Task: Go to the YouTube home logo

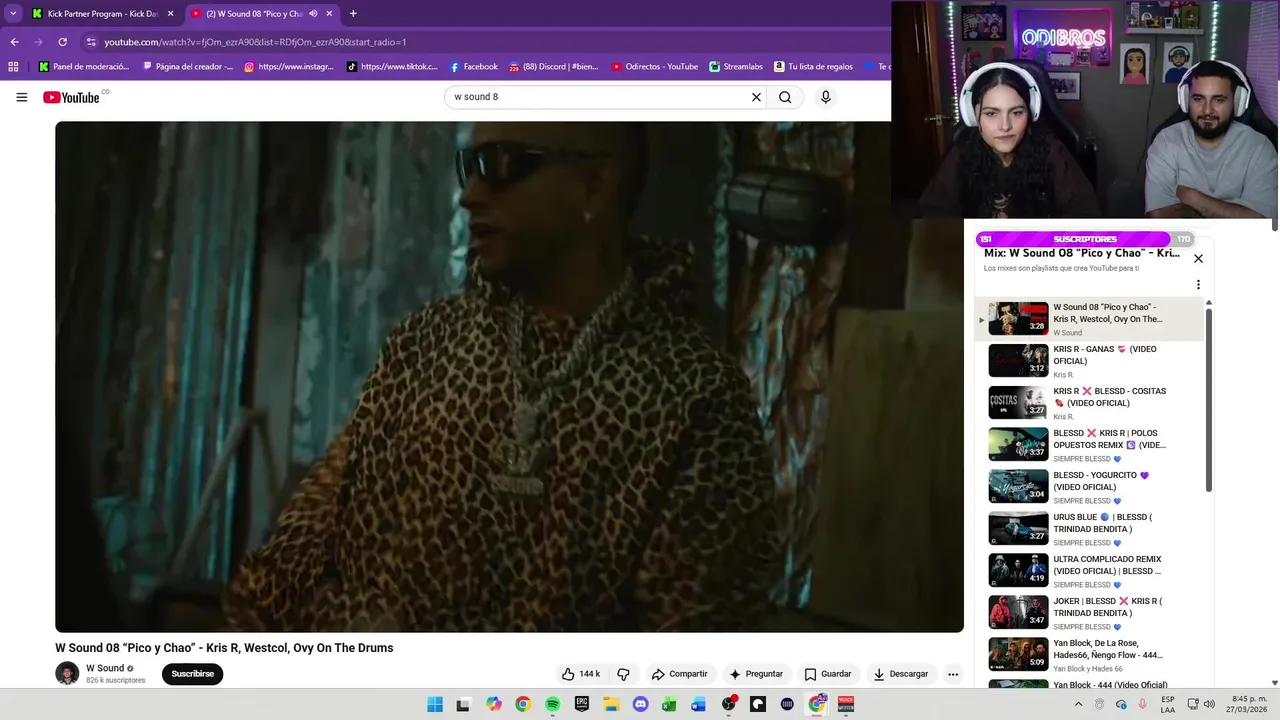Action: coord(72,97)
